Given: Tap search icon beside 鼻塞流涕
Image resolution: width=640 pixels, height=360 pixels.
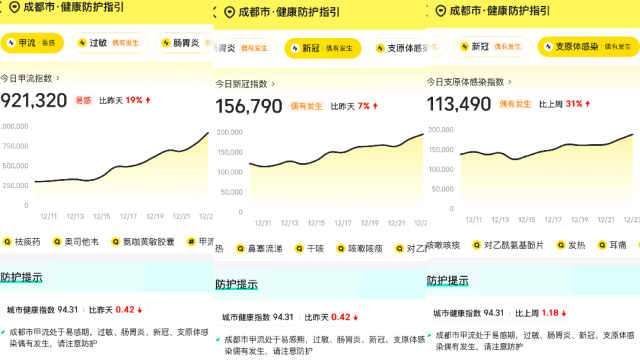Looking at the screenshot, I should (x=240, y=248).
